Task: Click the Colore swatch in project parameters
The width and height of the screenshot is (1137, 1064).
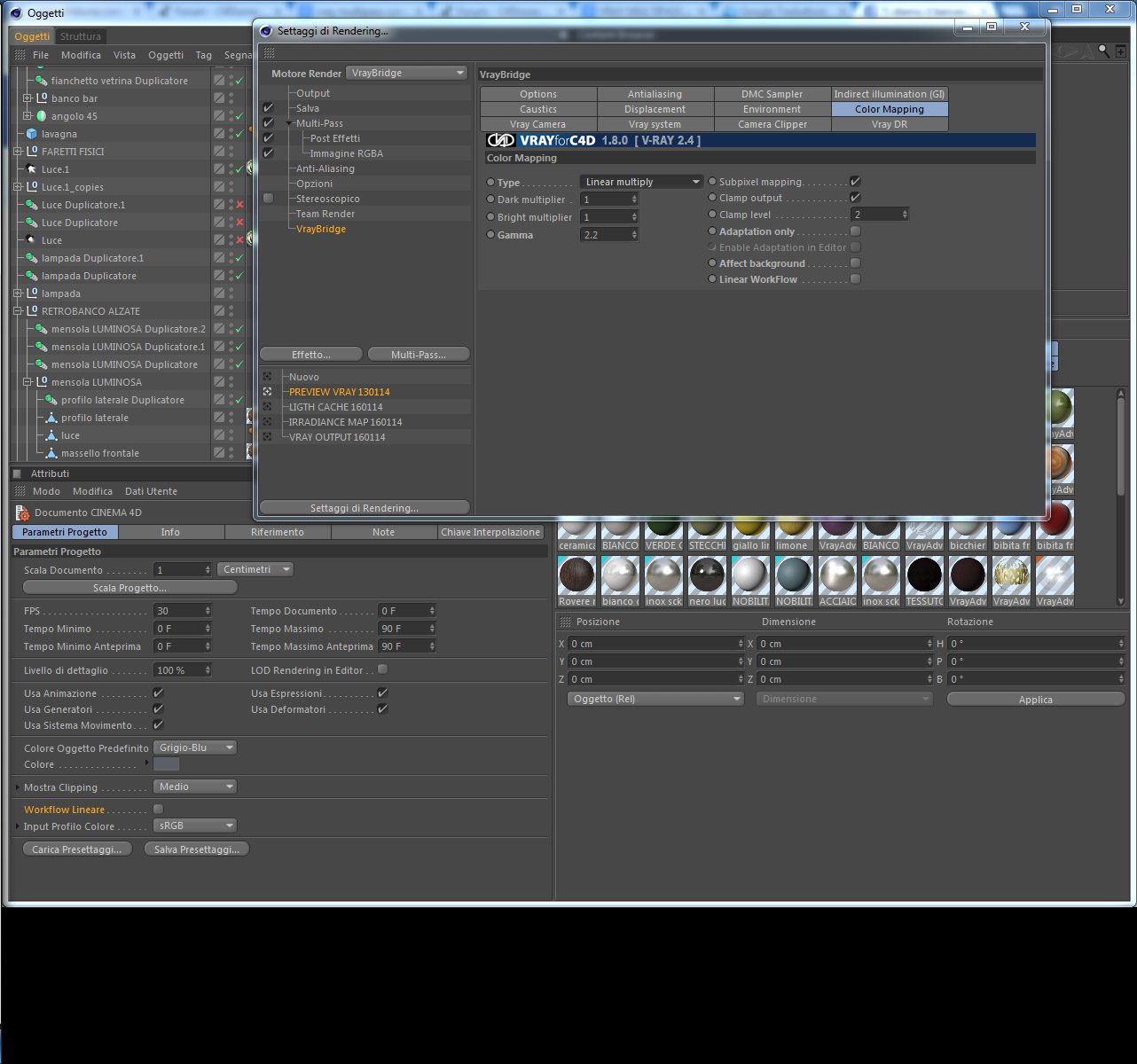Action: (x=167, y=764)
